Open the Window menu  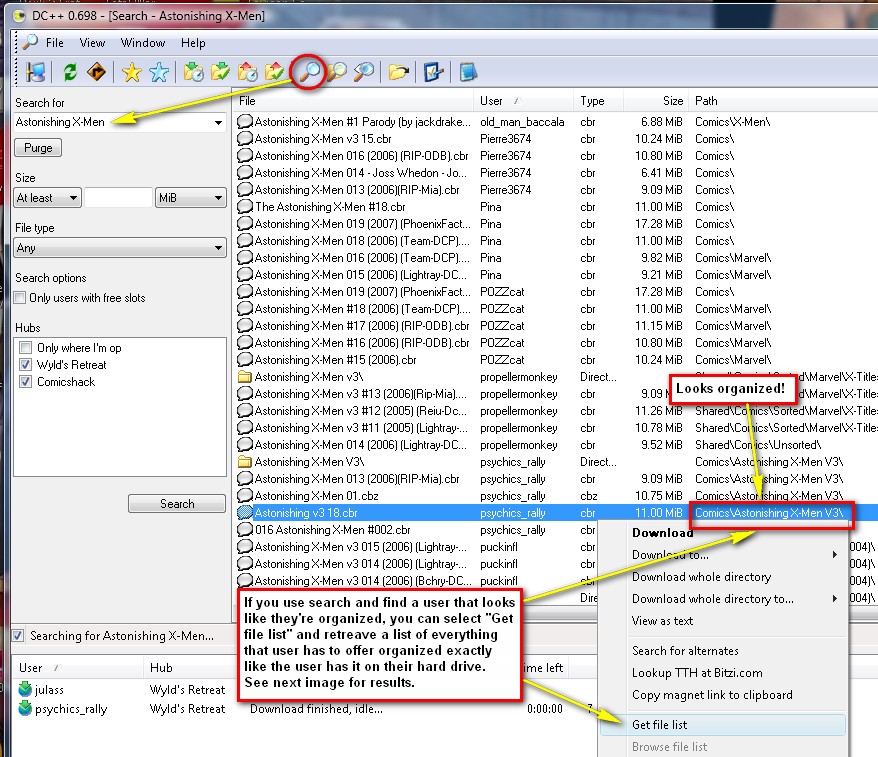pos(143,43)
